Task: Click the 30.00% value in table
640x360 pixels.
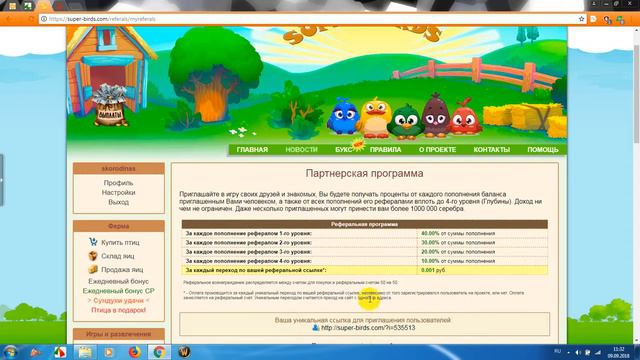Action: [x=430, y=242]
